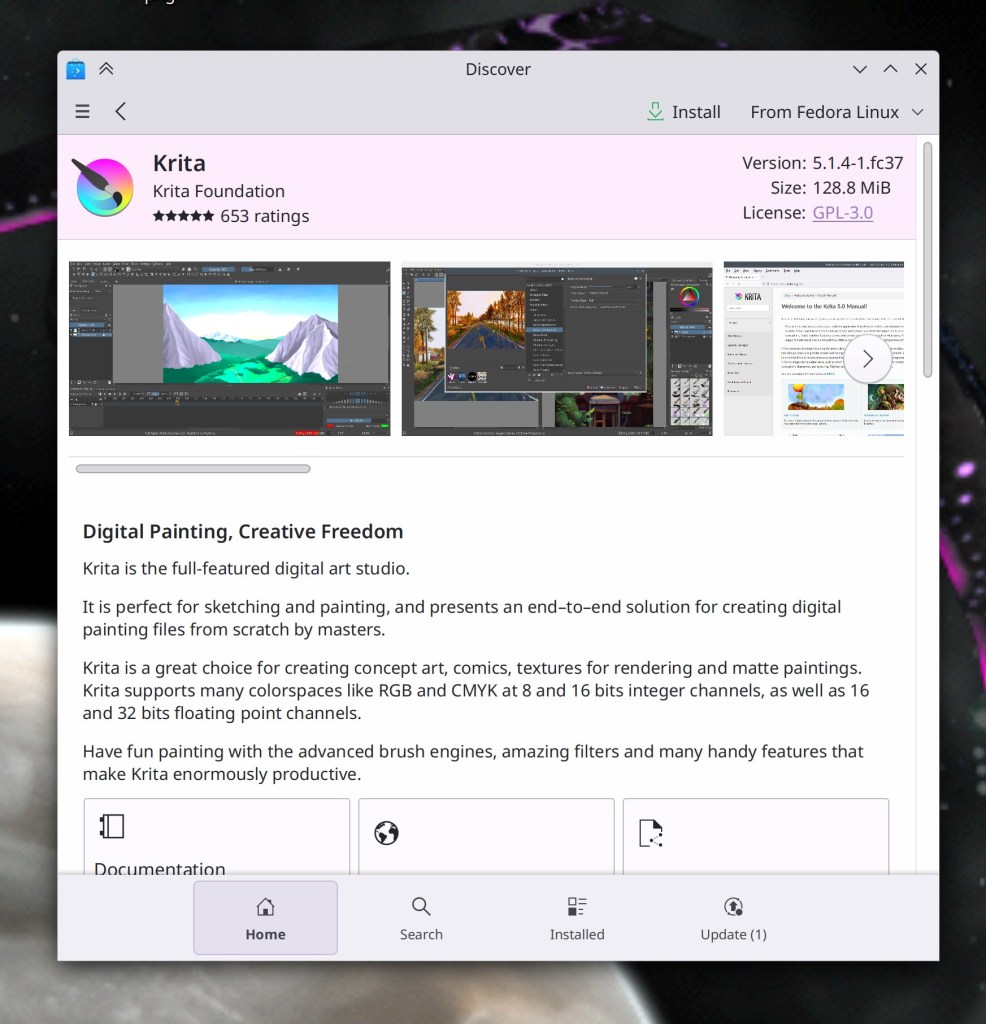The width and height of the screenshot is (986, 1024).
Task: Open the hamburger menu icon
Action: (x=82, y=111)
